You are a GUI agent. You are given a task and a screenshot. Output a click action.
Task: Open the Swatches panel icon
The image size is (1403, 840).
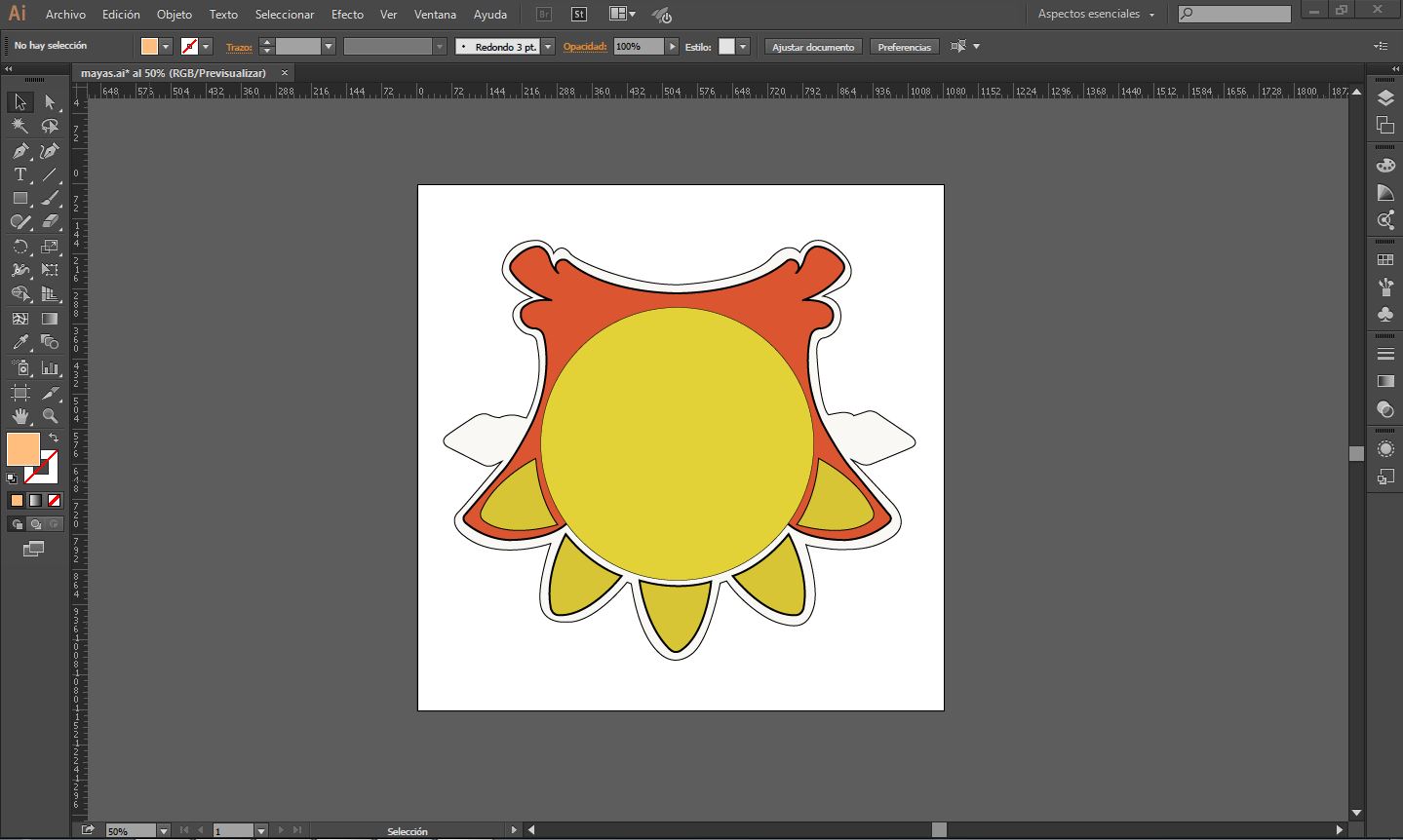(x=1385, y=260)
